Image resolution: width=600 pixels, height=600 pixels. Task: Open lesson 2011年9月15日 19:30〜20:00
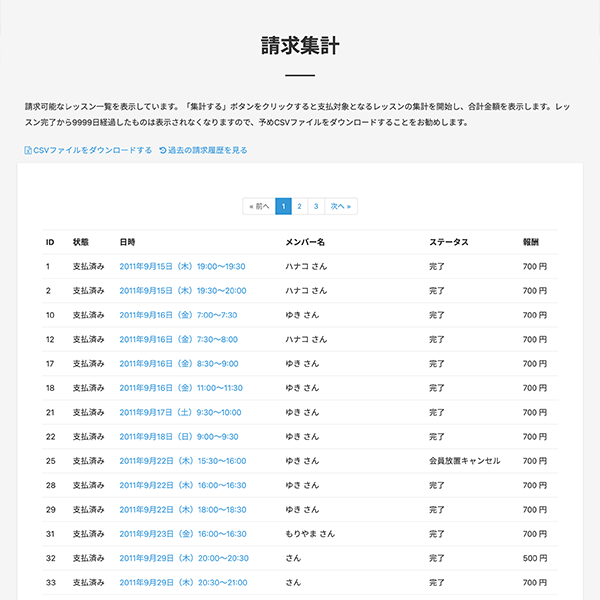click(183, 291)
